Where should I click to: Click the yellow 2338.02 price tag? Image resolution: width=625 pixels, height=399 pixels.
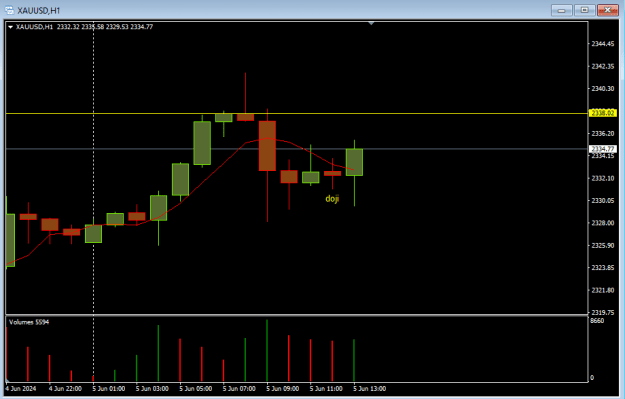(602, 113)
